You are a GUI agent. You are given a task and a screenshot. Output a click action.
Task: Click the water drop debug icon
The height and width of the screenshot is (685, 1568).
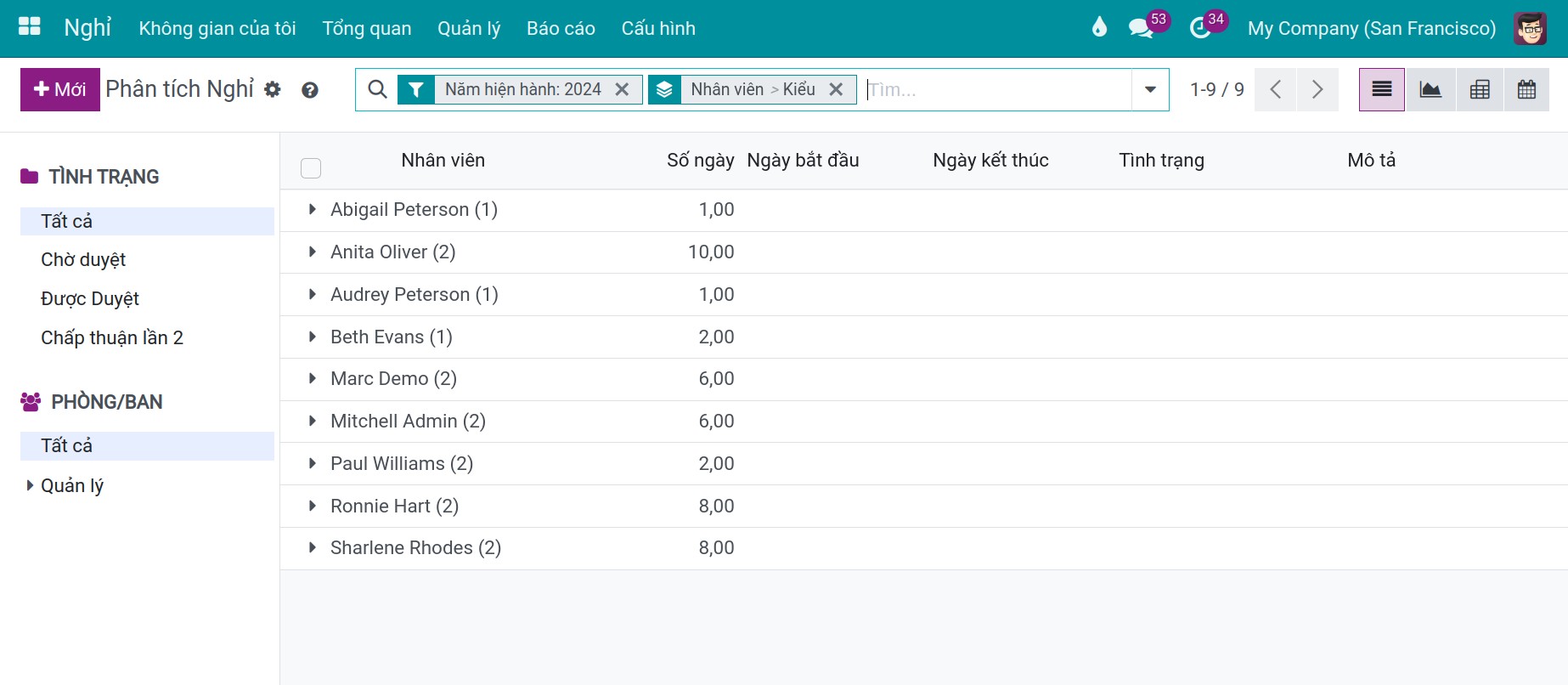click(x=1099, y=27)
